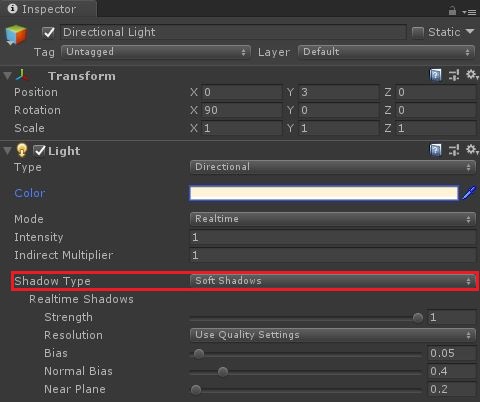This screenshot has width=480, height=402.
Task: Enable the Static checkbox
Action: 418,32
